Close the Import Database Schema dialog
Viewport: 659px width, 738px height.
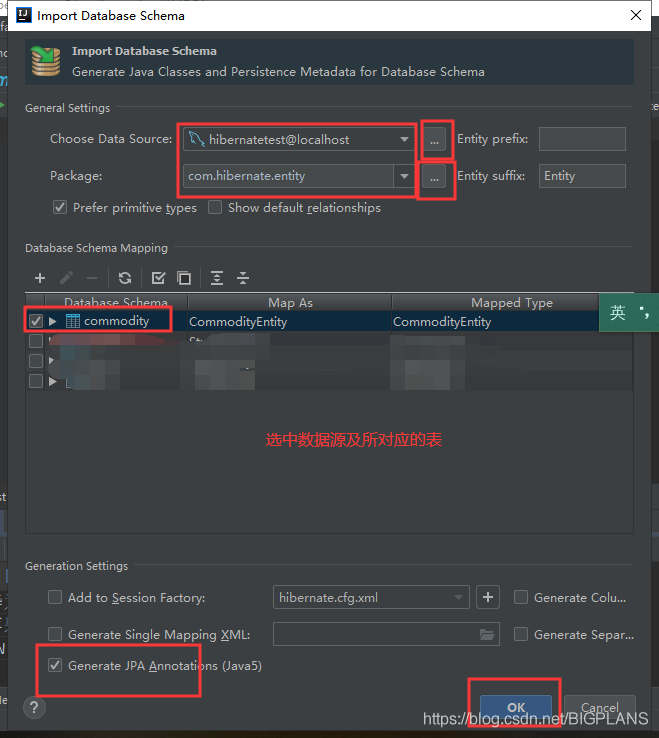click(635, 15)
